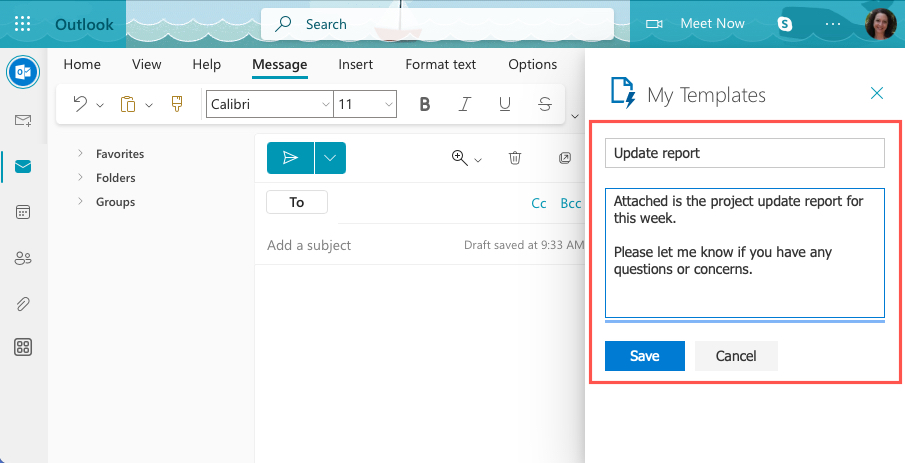Toggle Bold formatting
Viewport: 905px width, 463px height.
coord(425,104)
